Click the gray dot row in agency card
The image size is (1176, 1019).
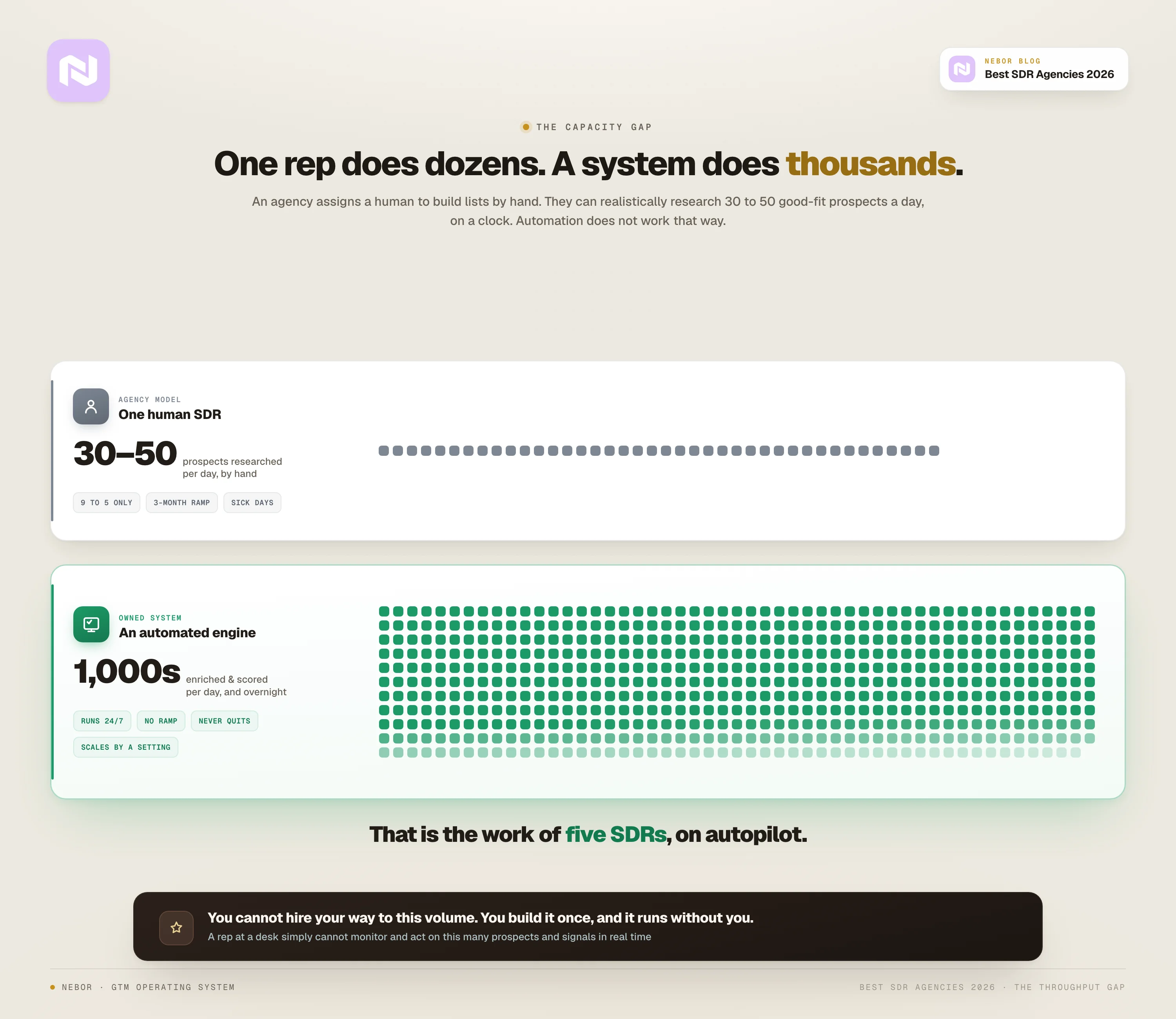tap(659, 451)
